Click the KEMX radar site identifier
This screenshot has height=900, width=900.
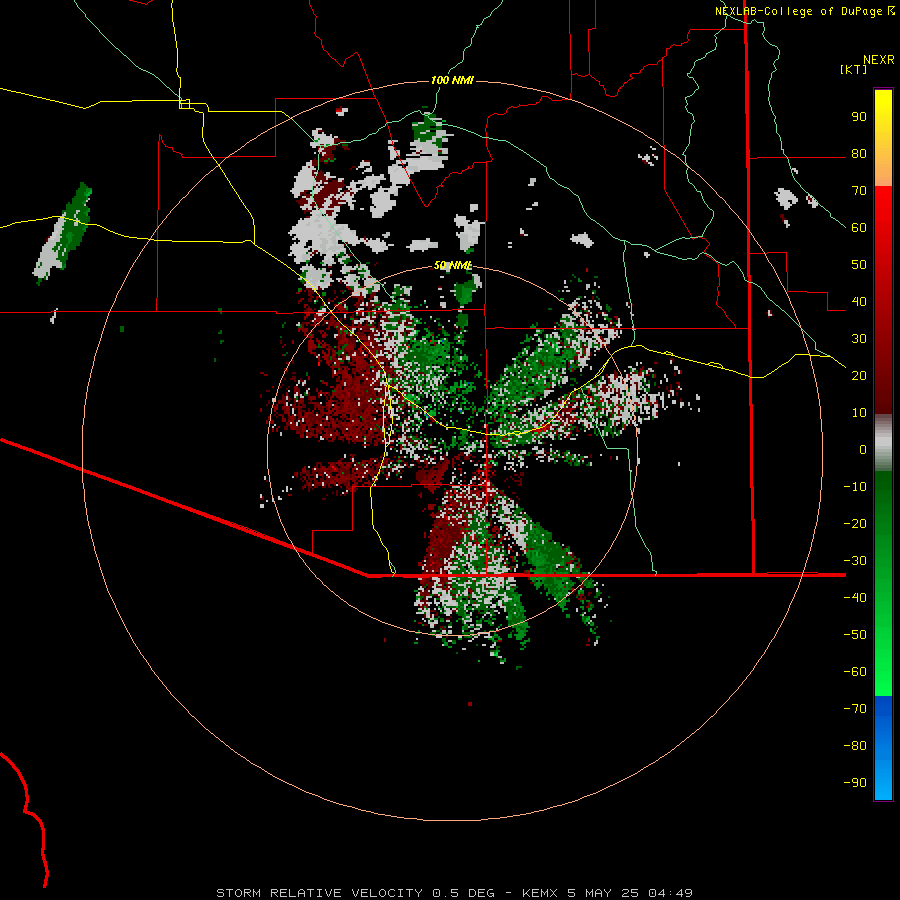541,893
